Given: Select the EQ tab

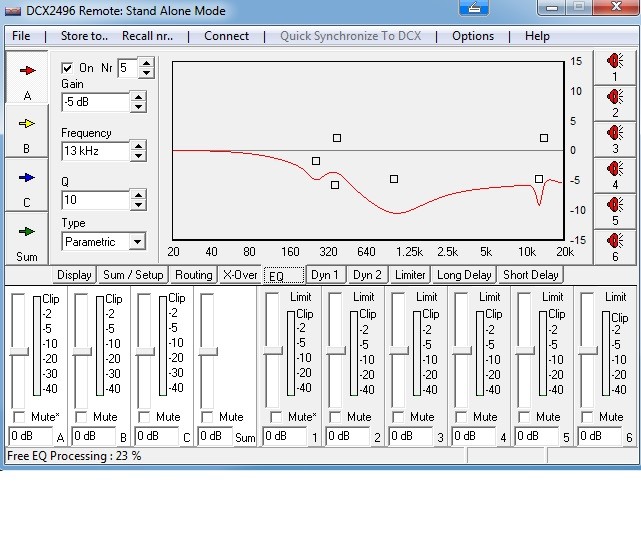Looking at the screenshot, I should tap(284, 276).
